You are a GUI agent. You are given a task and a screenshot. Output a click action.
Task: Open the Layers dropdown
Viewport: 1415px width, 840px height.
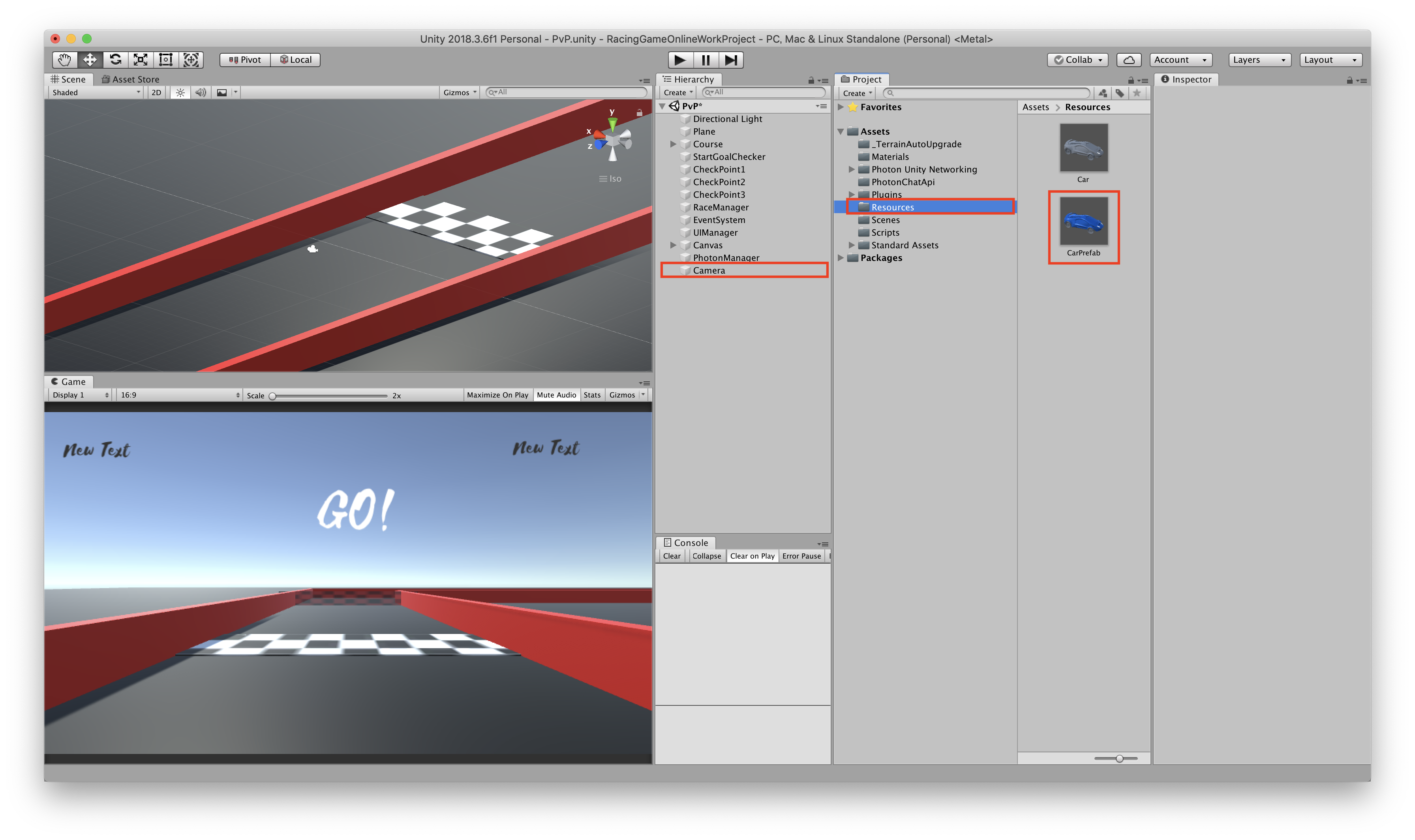coord(1259,60)
